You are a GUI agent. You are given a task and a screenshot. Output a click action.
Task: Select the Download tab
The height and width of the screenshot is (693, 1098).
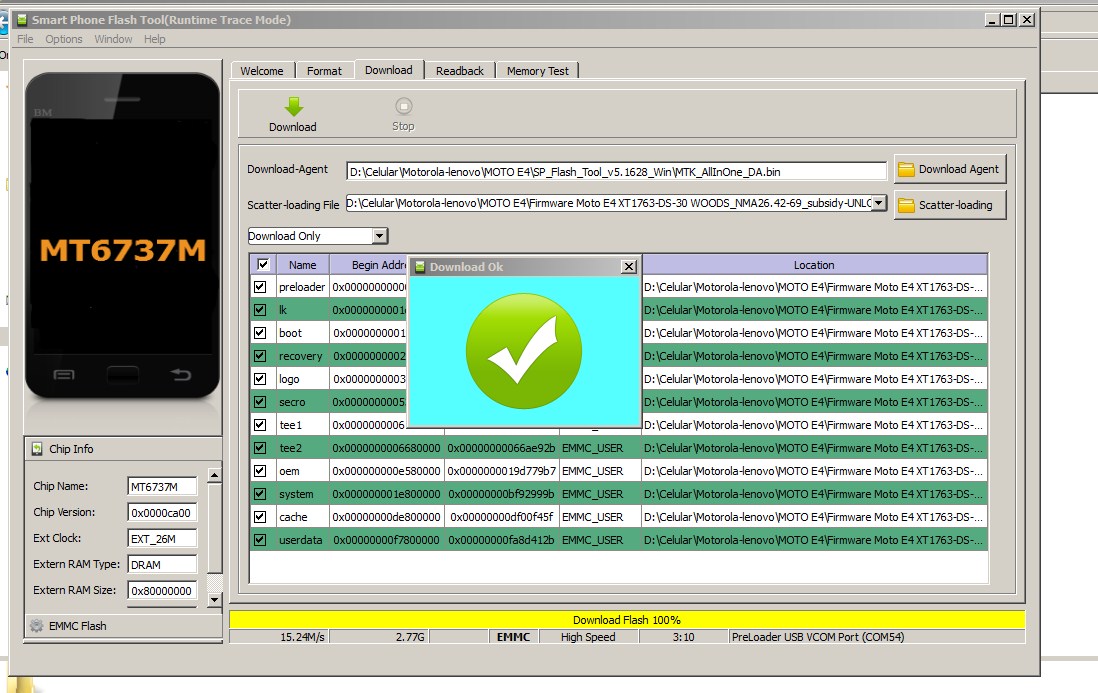point(389,69)
